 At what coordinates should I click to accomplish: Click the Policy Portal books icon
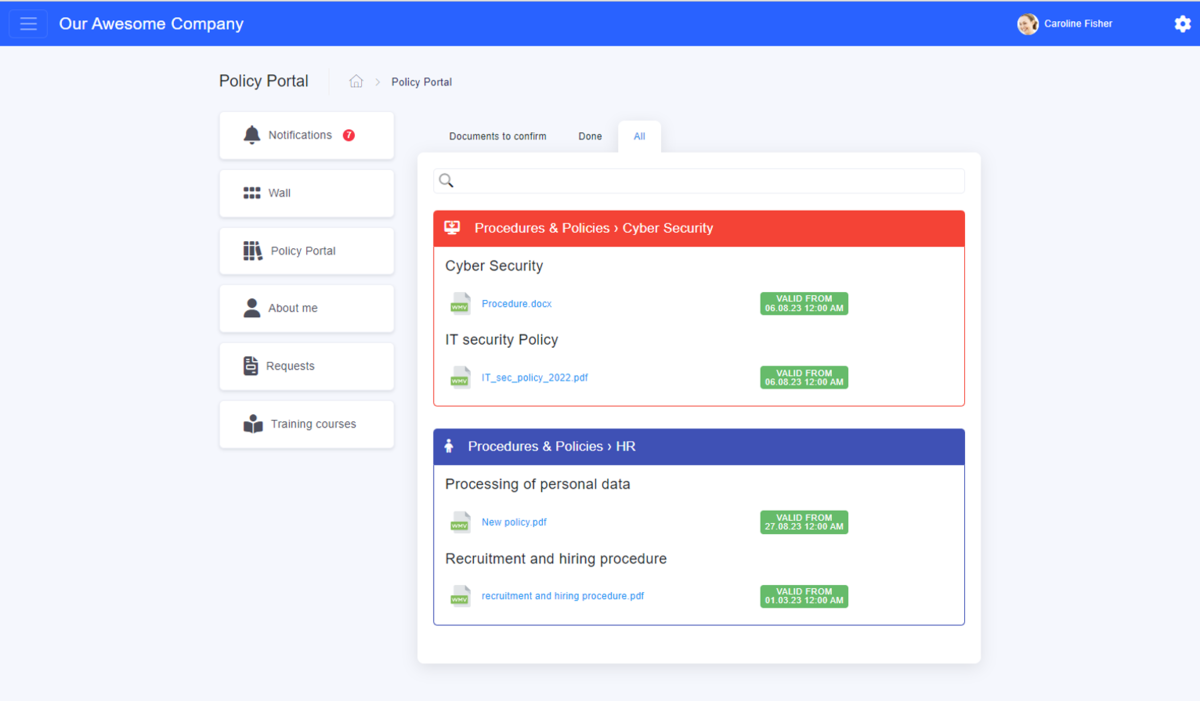click(252, 251)
